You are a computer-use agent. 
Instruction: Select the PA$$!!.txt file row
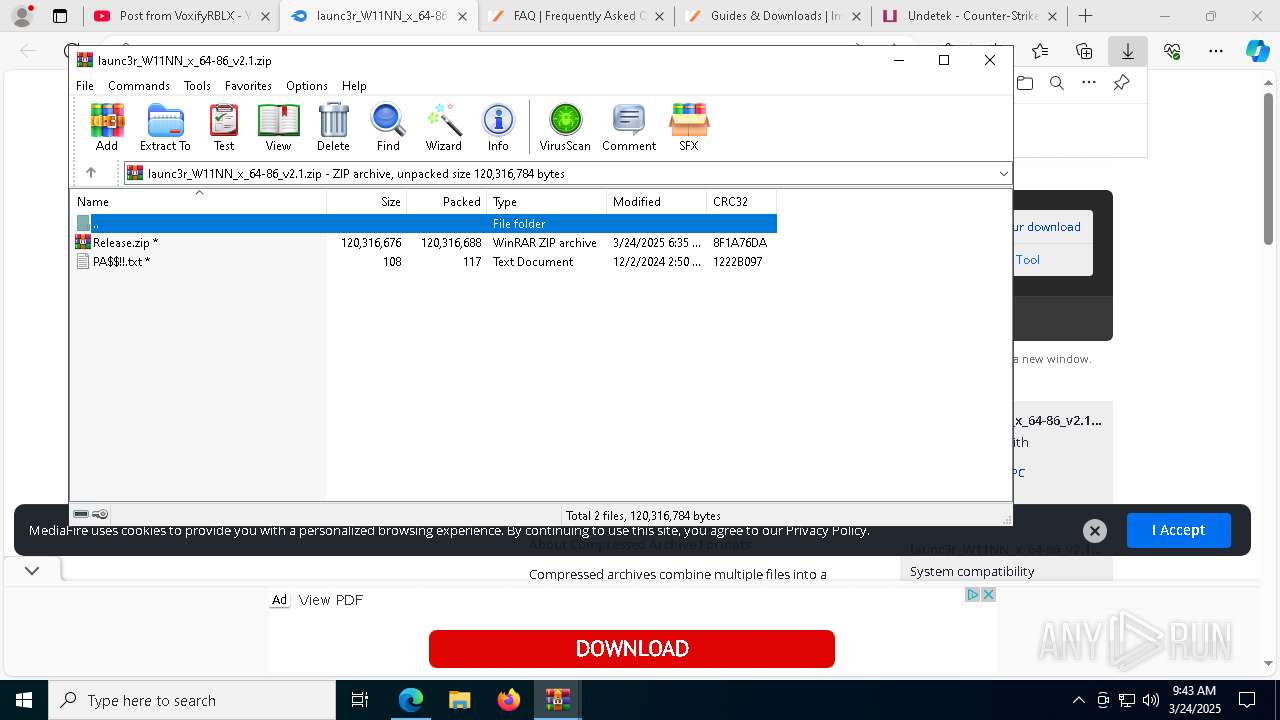[424, 262]
